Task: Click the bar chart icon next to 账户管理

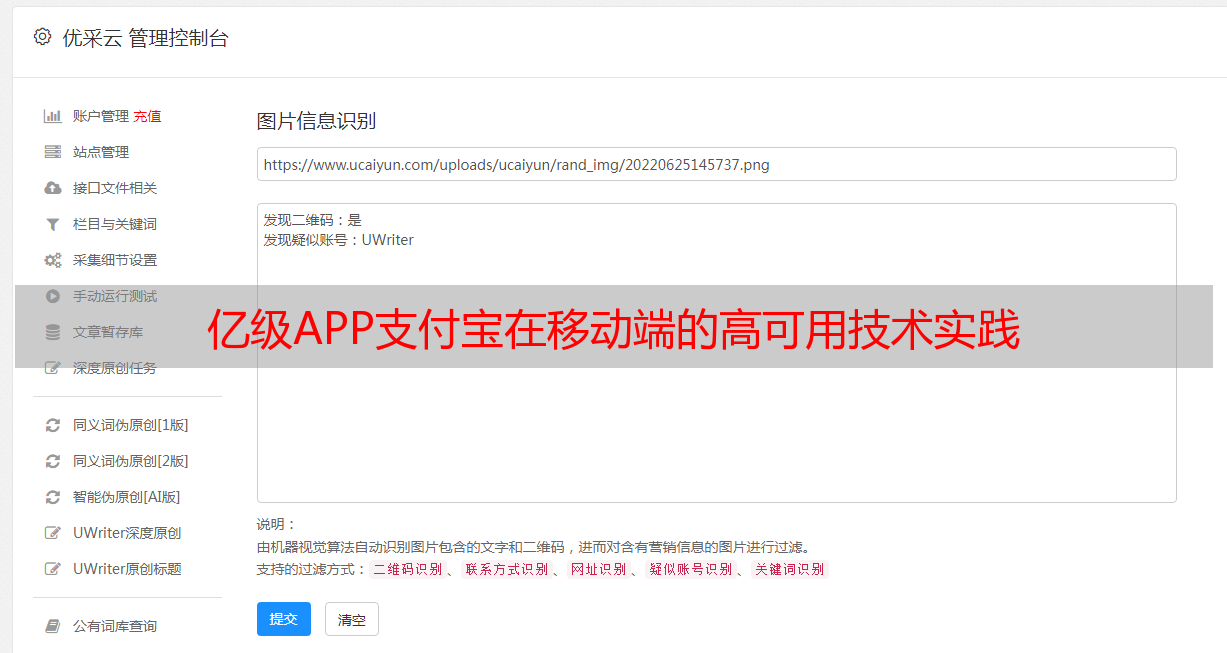Action: 53,116
